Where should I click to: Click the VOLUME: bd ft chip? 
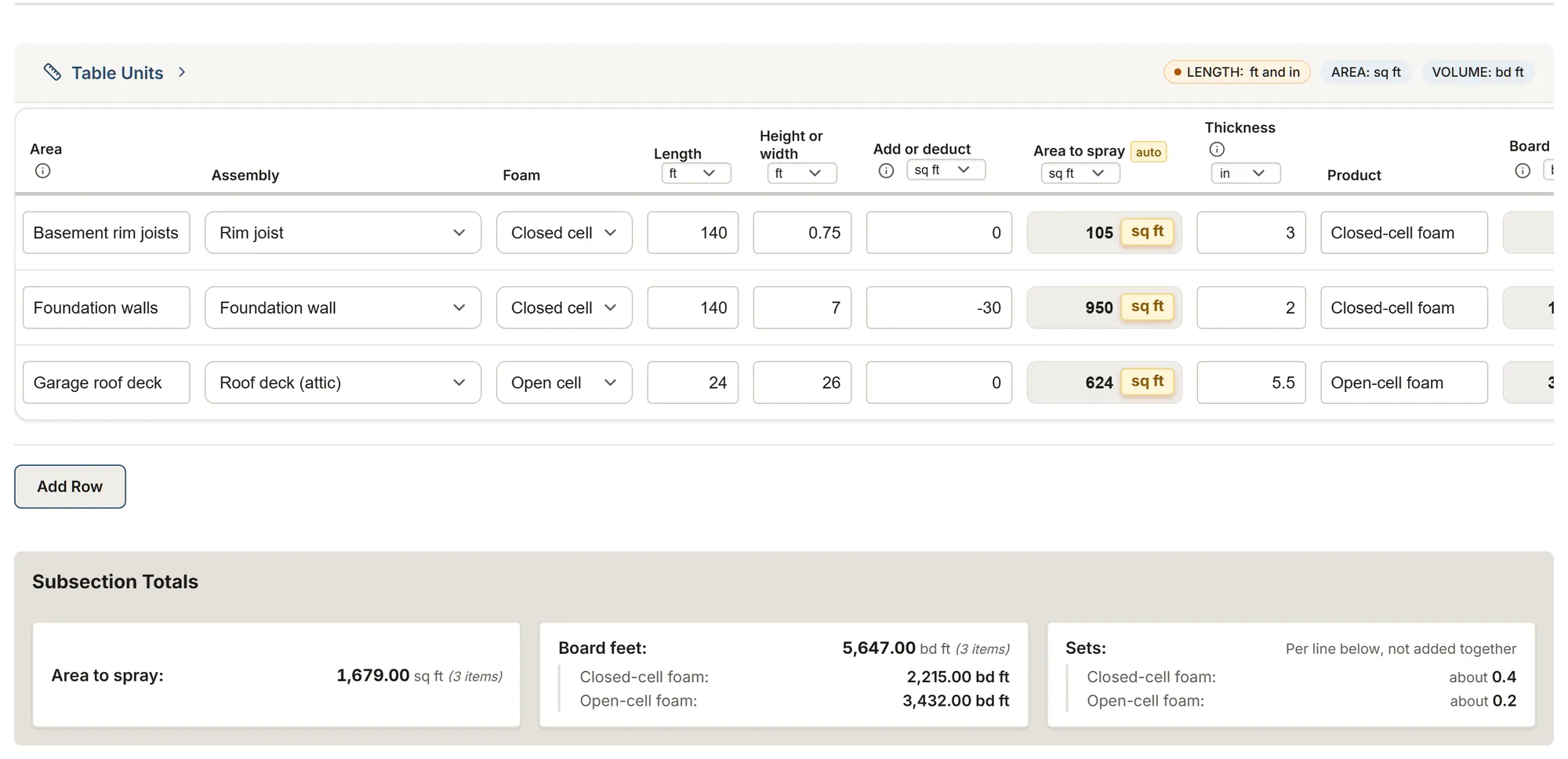point(1478,72)
